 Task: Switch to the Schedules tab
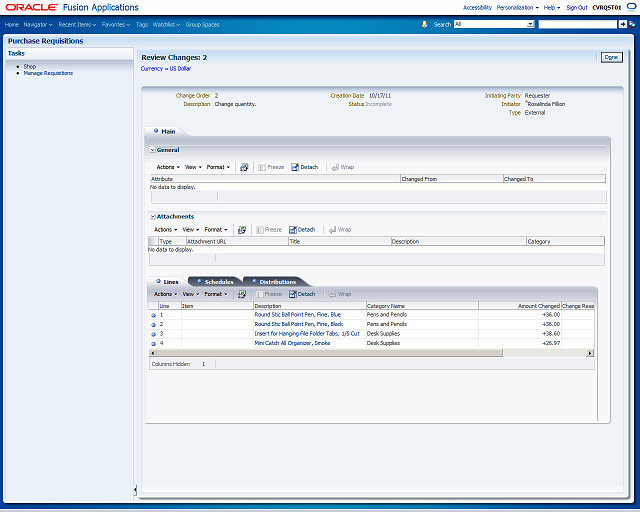pos(215,282)
